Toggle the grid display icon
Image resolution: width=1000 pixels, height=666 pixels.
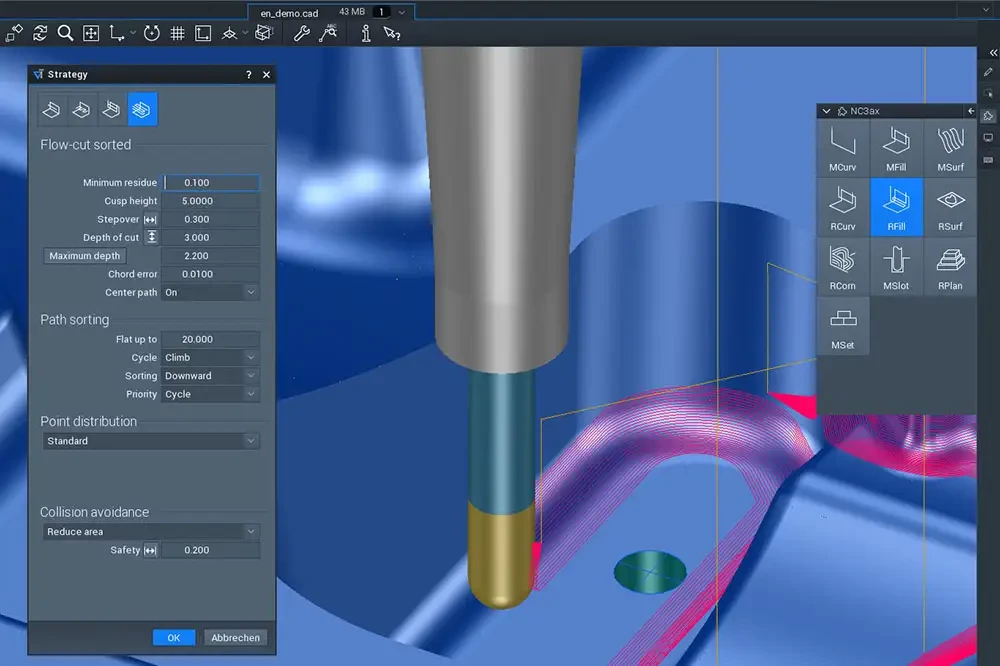click(177, 33)
